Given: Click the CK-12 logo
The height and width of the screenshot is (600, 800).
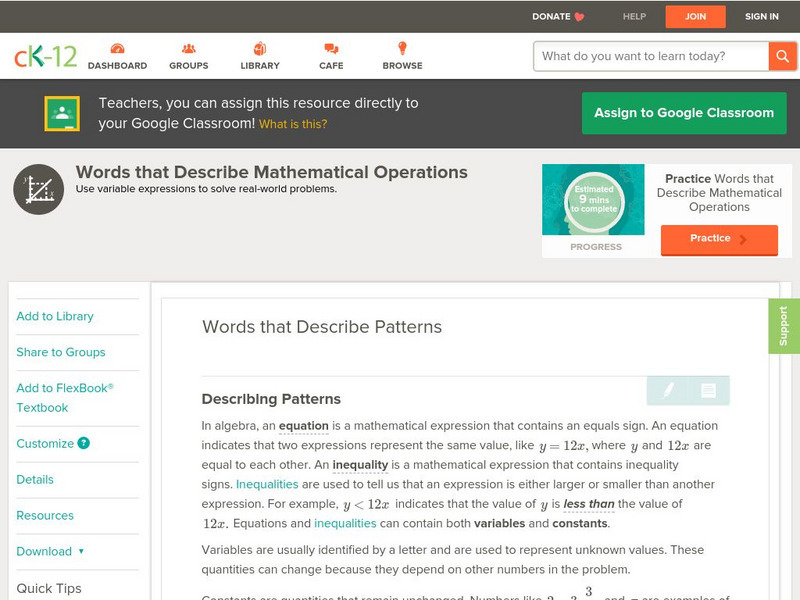Looking at the screenshot, I should tap(45, 56).
